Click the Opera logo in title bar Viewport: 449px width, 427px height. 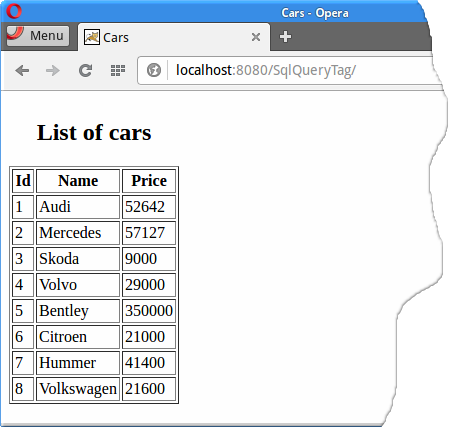(x=14, y=11)
